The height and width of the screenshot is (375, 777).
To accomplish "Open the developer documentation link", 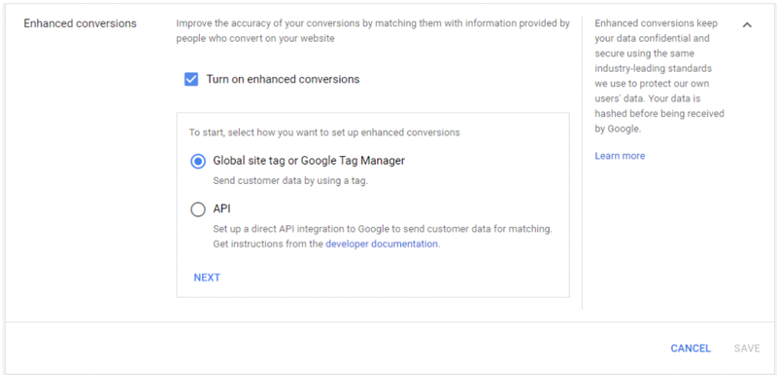I will point(382,244).
